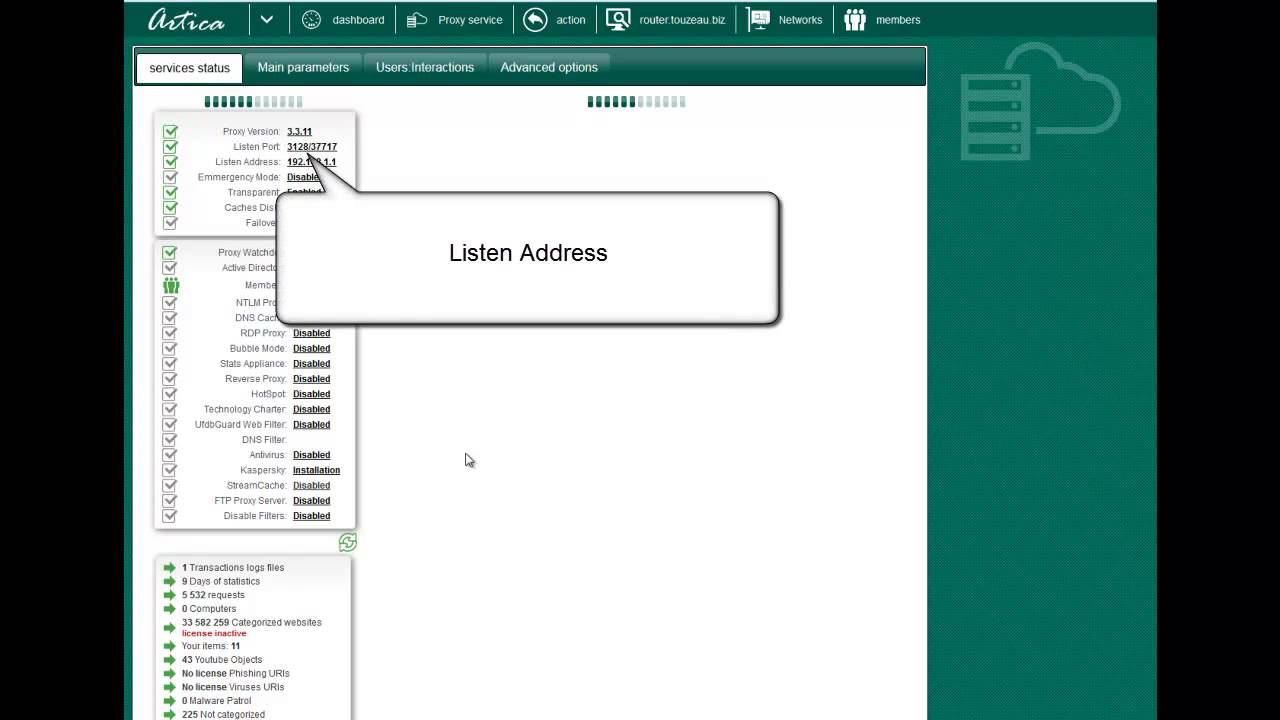Image resolution: width=1280 pixels, height=720 pixels.
Task: Open the Proxy service menu label
Action: [x=470, y=20]
